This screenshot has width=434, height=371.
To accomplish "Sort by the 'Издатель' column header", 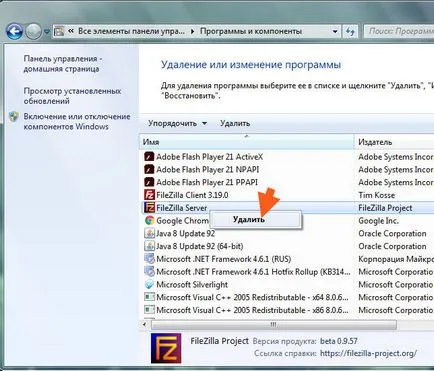I will pyautogui.click(x=395, y=142).
